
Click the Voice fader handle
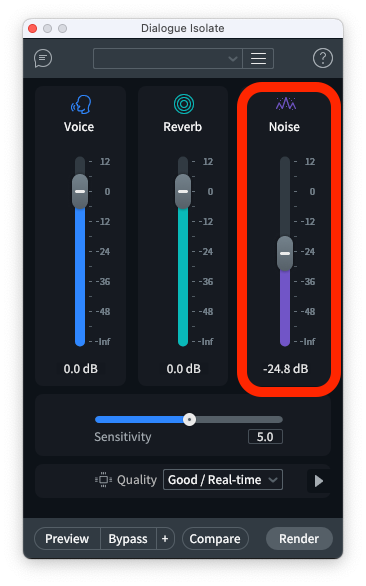coord(80,191)
